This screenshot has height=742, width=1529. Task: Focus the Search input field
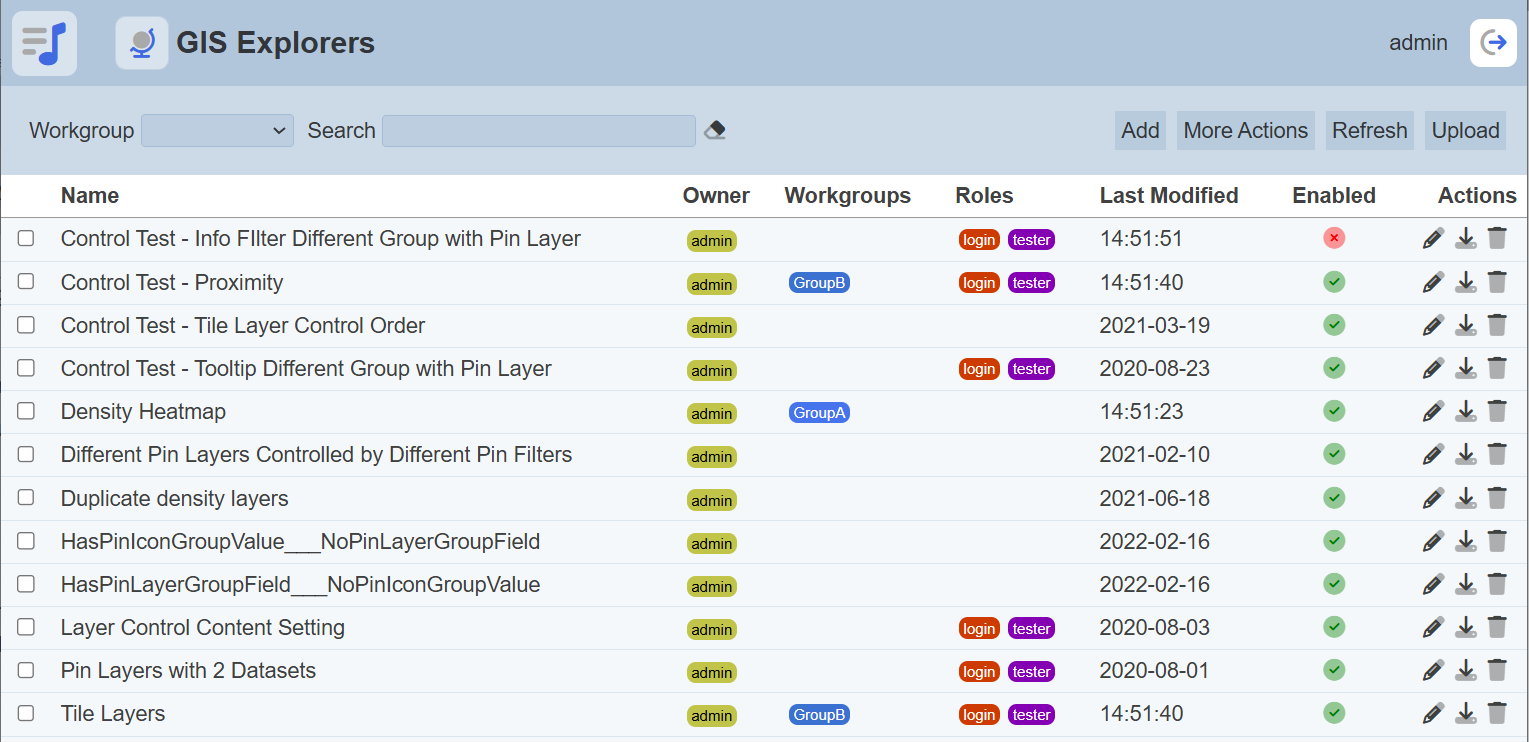538,130
